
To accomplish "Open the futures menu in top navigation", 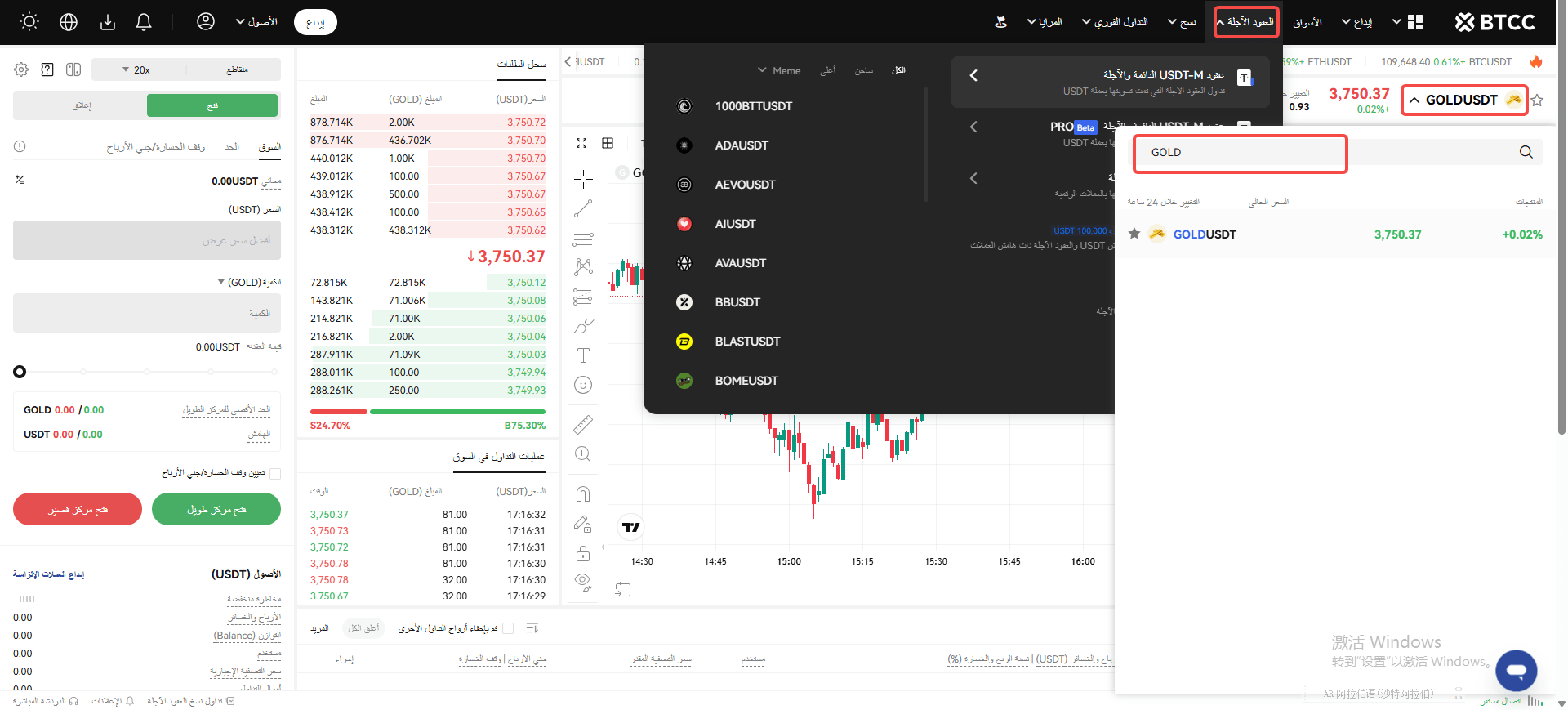I will tap(1245, 22).
